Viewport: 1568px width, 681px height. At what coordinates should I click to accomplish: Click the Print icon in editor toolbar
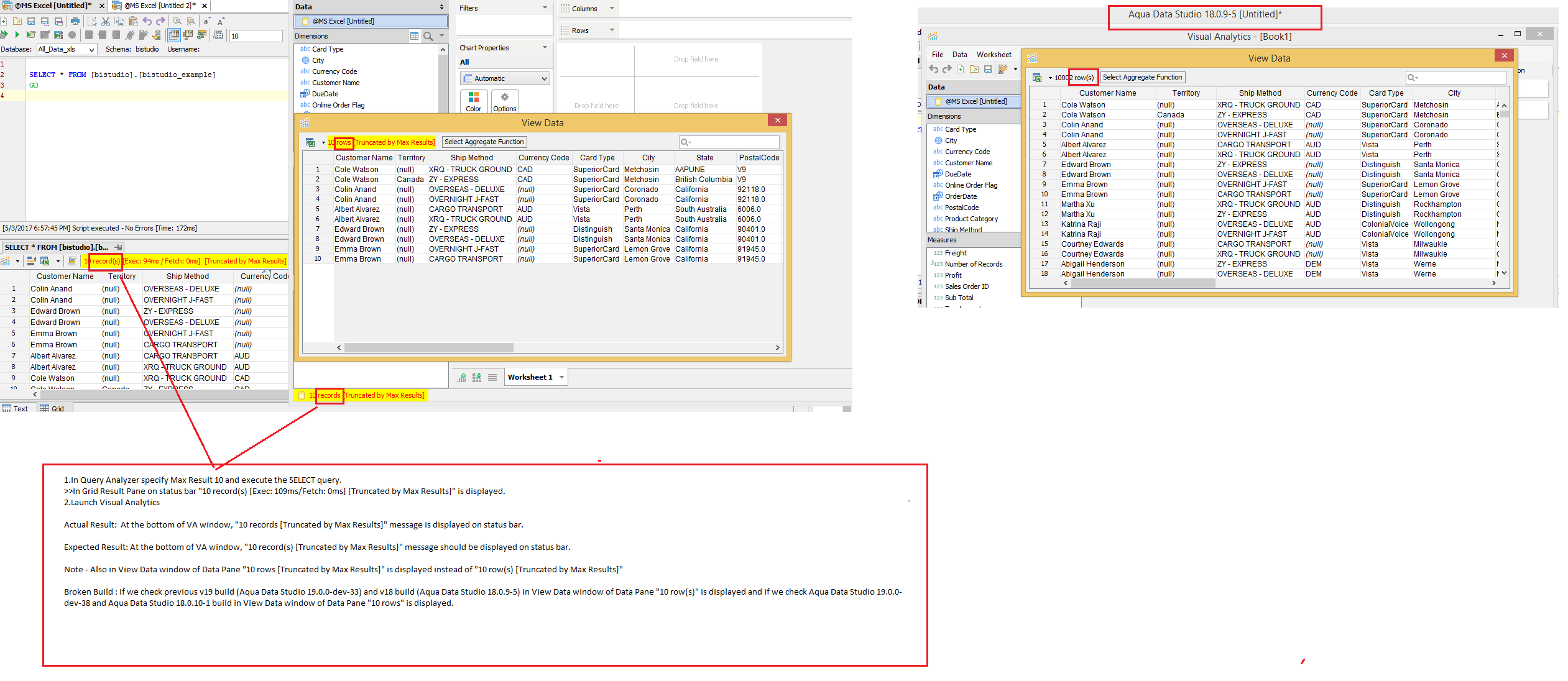click(75, 21)
